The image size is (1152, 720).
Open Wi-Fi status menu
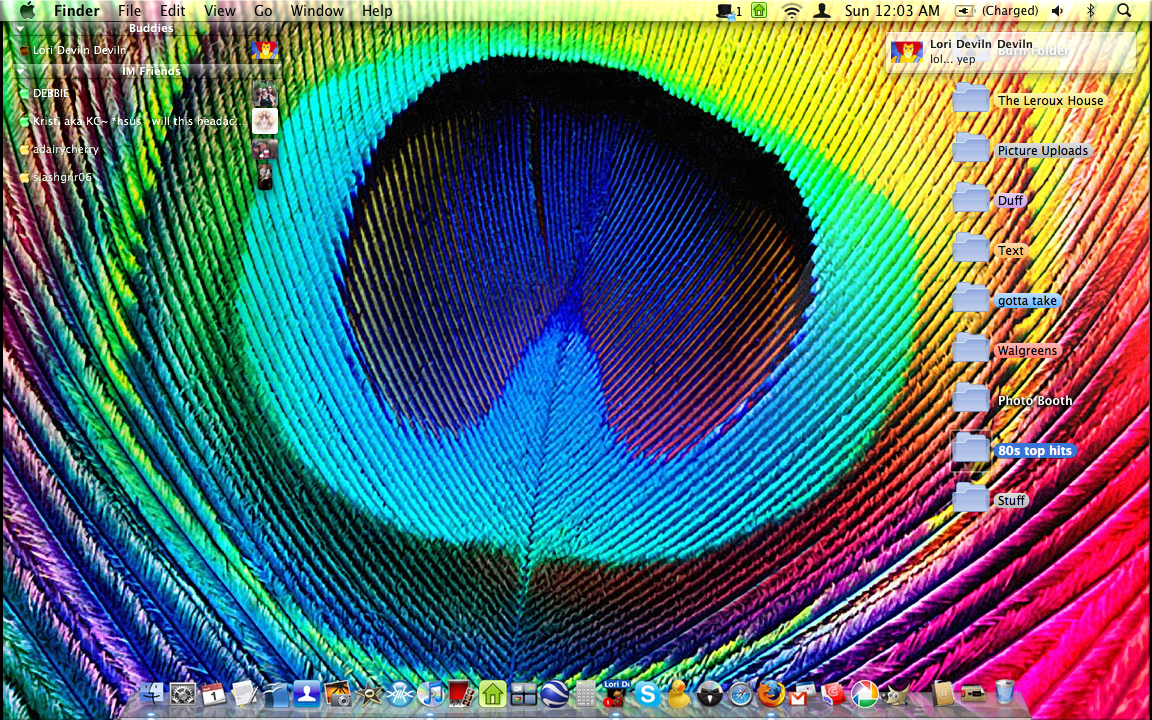tap(791, 10)
